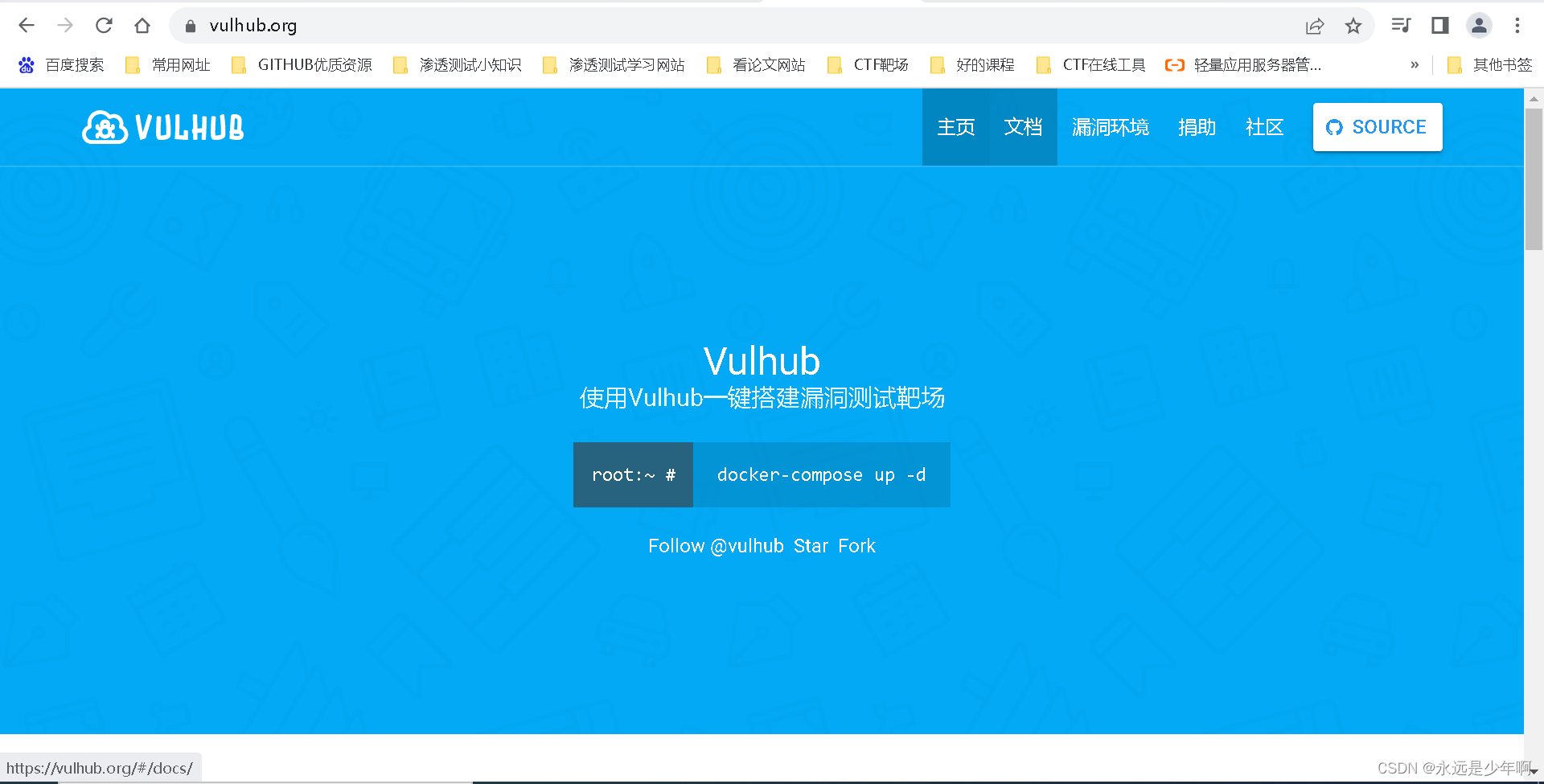Open the 其他书签 folder
This screenshot has height=784, width=1544.
click(x=1489, y=65)
